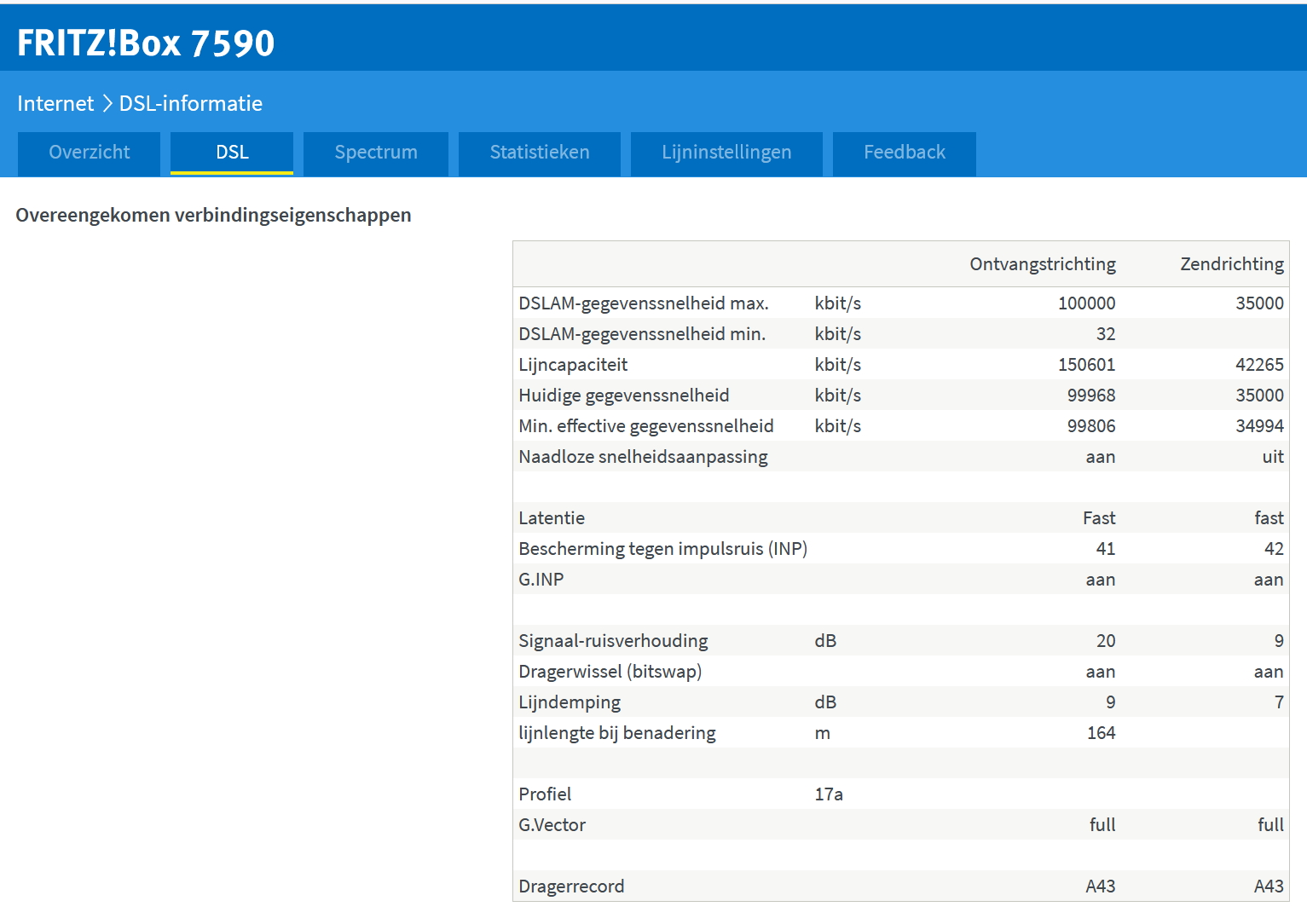Click the breadcrumb chevron after Internet
The image size is (1307, 924).
coord(107,104)
